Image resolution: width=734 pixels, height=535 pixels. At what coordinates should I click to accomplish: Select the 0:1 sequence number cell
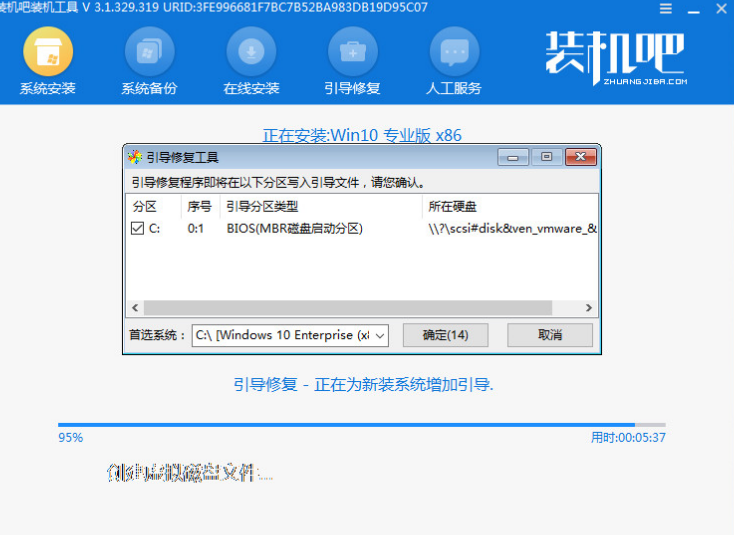coord(196,228)
